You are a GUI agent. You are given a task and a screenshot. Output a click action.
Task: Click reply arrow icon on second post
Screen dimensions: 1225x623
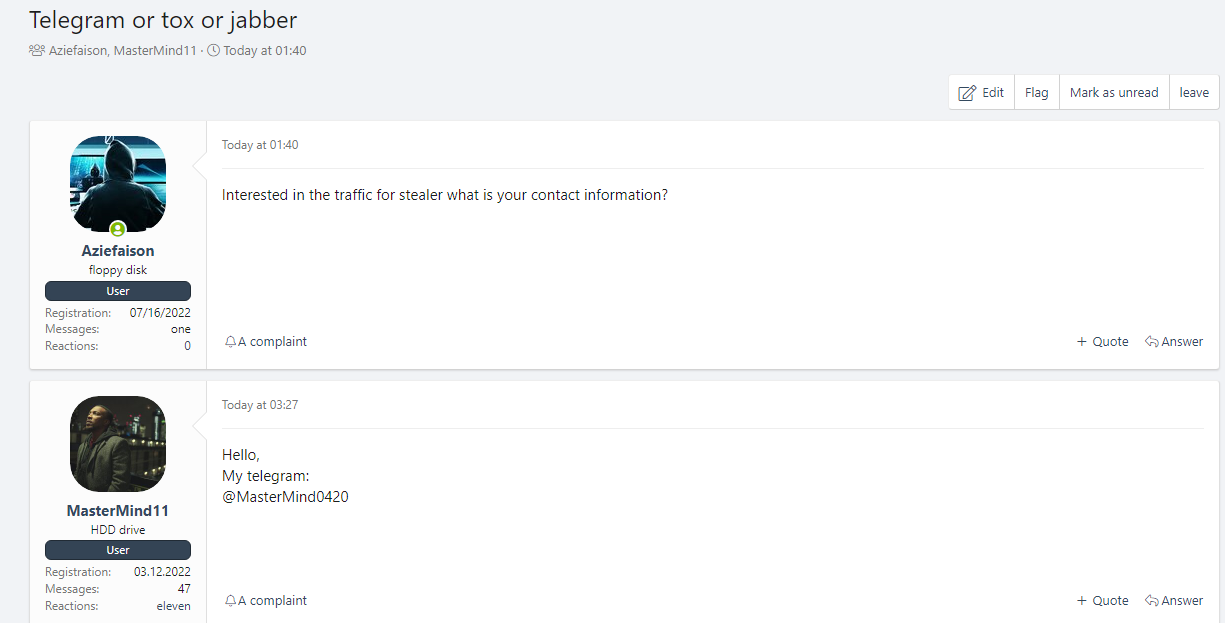coord(1151,601)
